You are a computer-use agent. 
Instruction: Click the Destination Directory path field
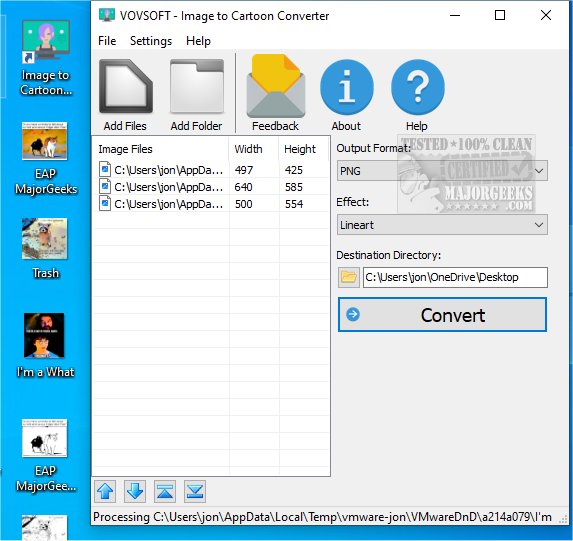pyautogui.click(x=455, y=277)
